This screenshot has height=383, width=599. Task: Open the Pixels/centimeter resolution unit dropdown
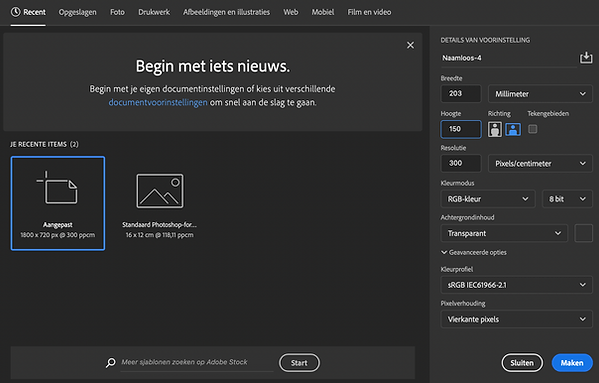tap(540, 163)
